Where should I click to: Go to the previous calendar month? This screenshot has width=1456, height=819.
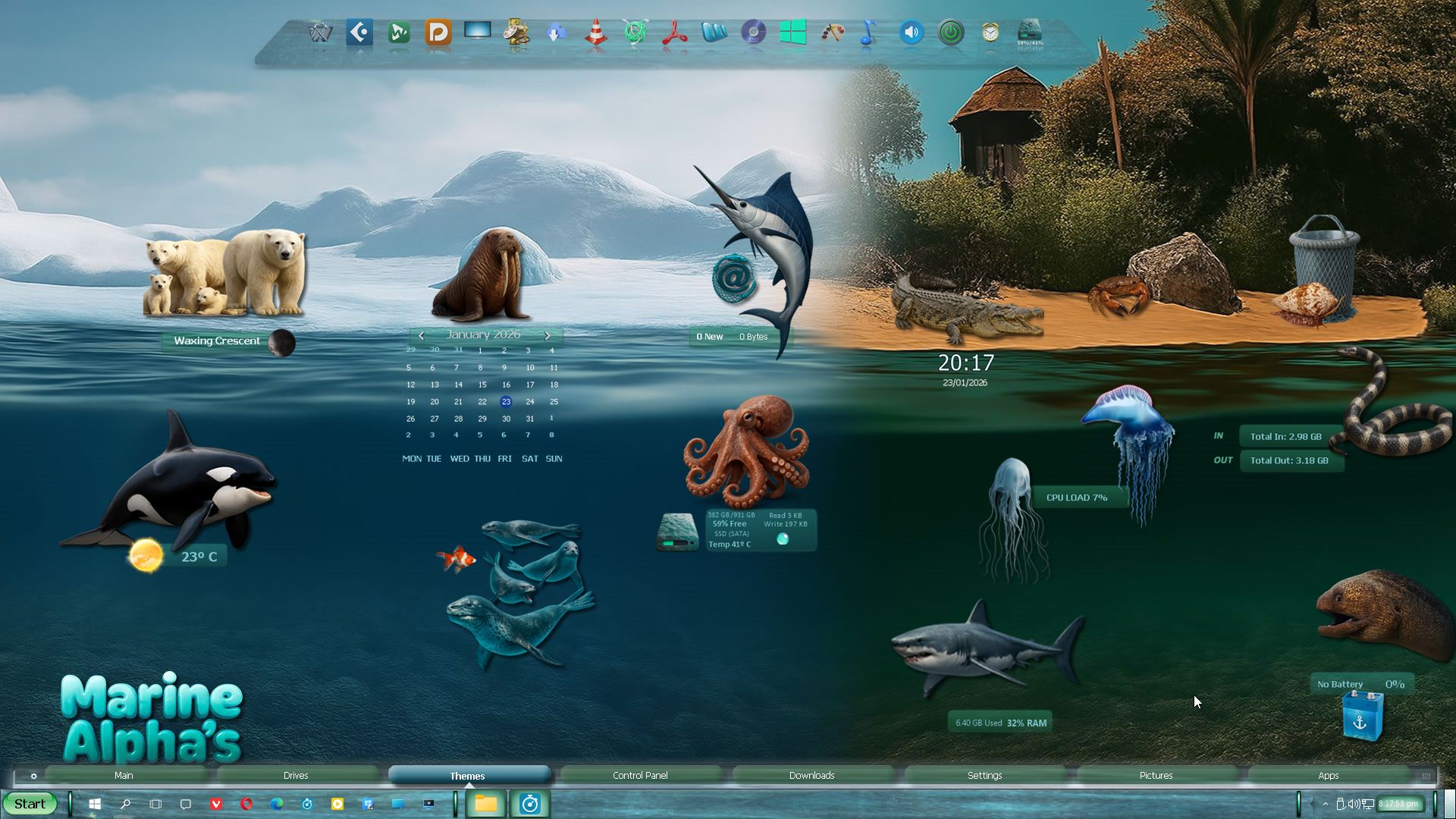coord(422,335)
